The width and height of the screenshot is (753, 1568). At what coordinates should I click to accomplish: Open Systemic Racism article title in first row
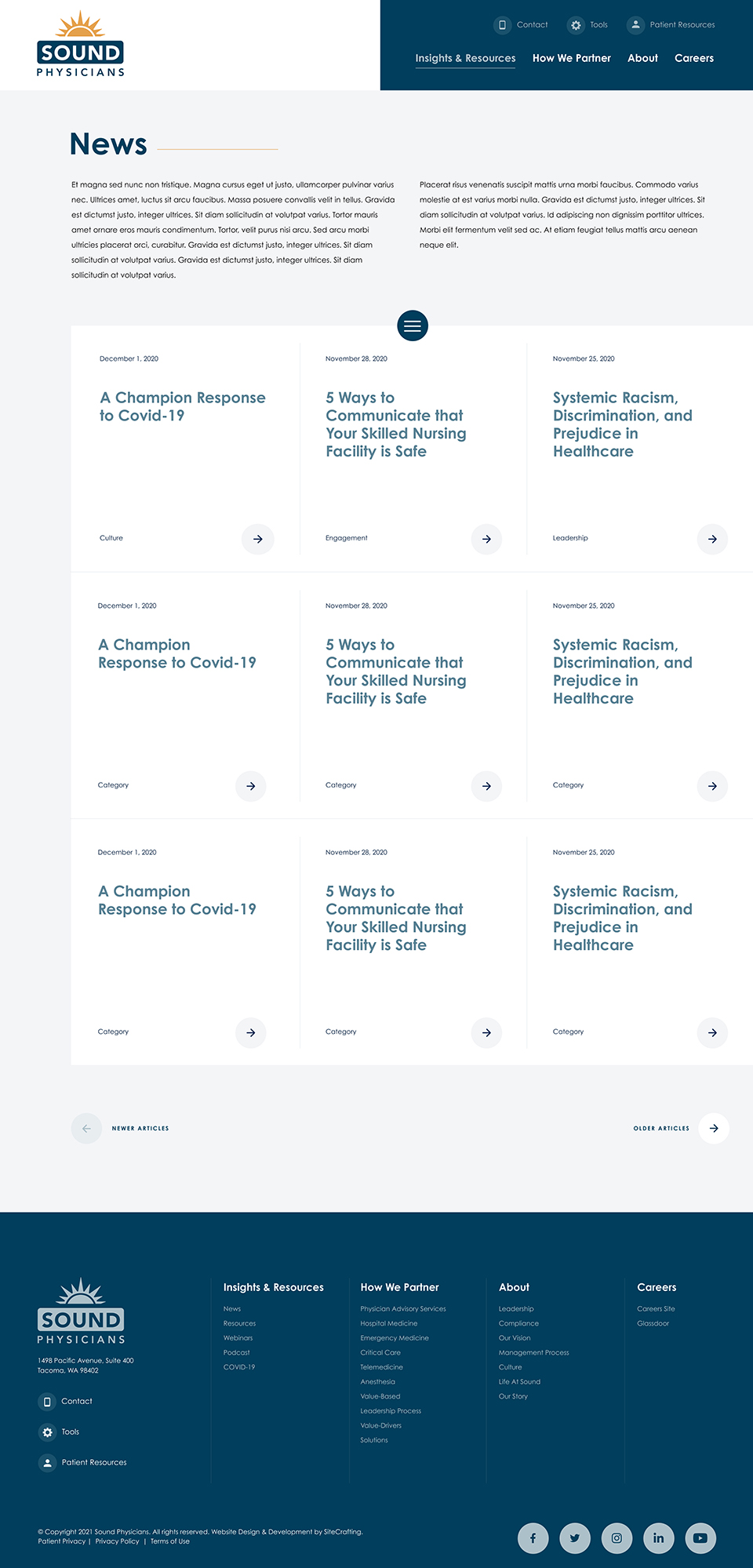click(622, 424)
